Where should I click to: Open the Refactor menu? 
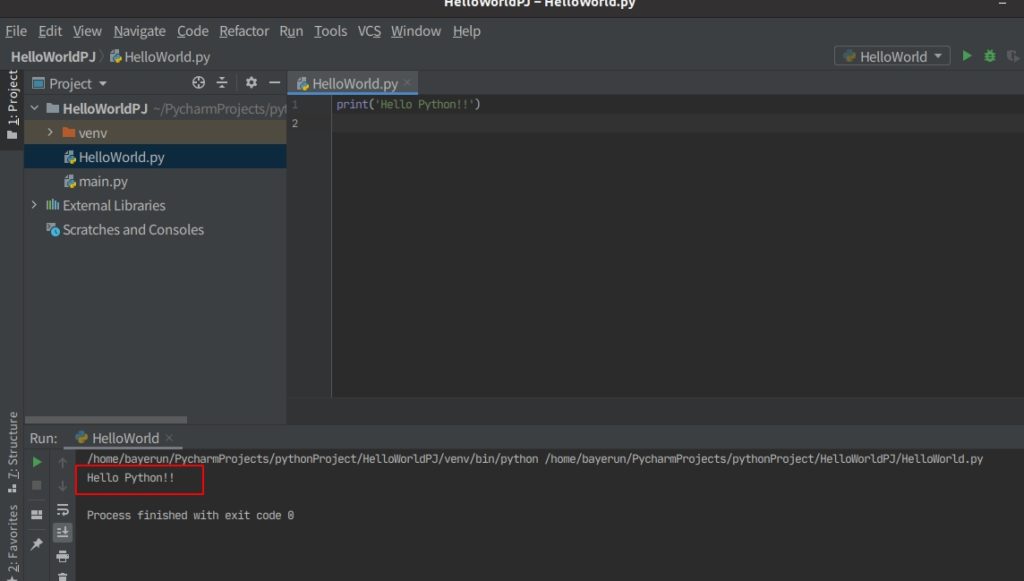click(244, 31)
